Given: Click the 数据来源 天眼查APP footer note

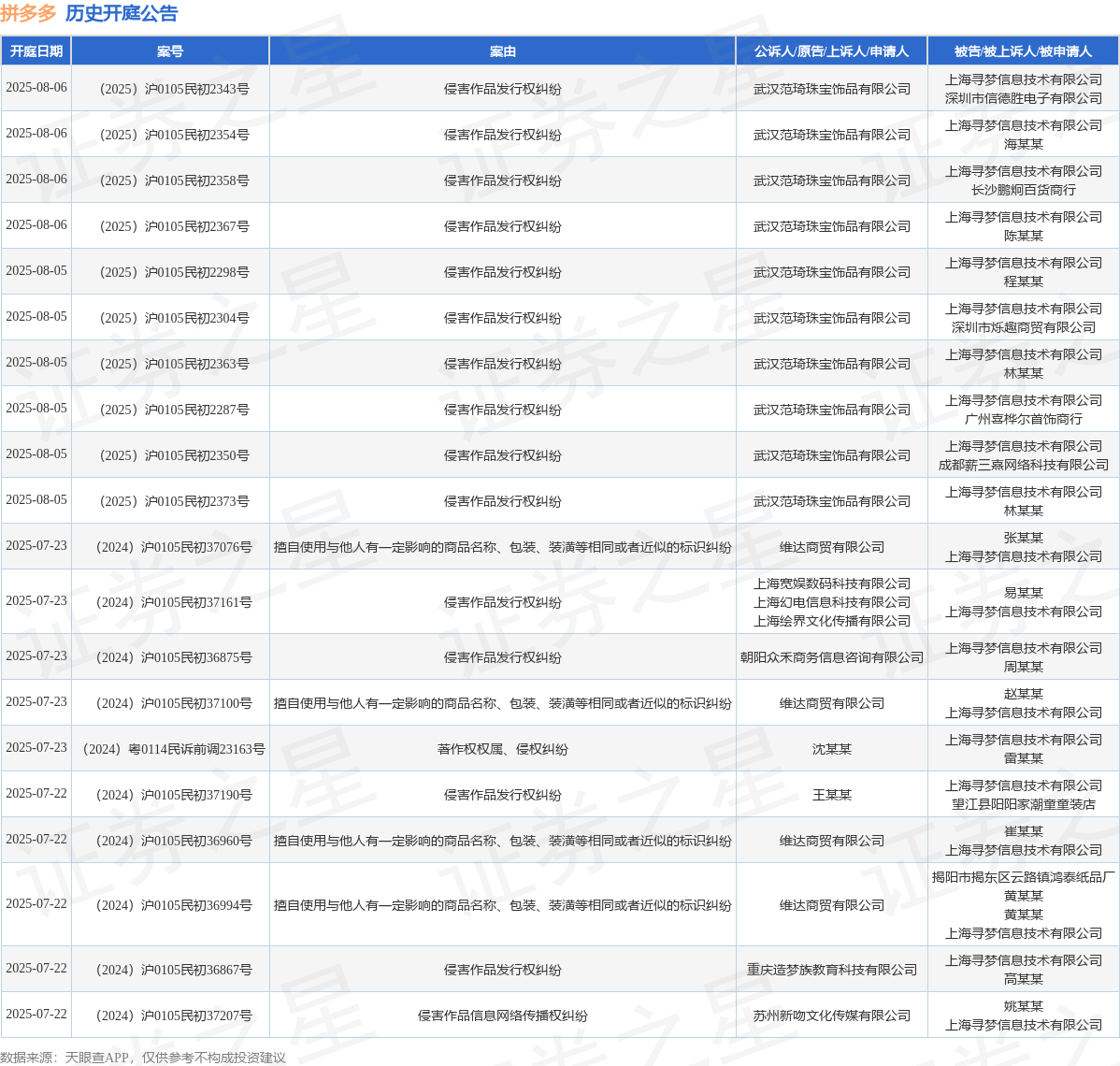Looking at the screenshot, I should click(143, 1058).
